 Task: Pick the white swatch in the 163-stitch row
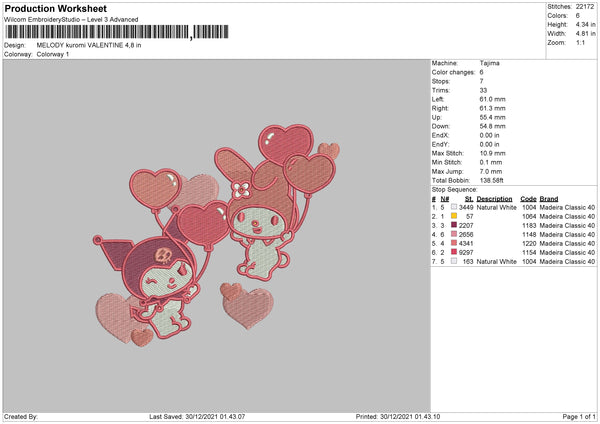pos(454,261)
